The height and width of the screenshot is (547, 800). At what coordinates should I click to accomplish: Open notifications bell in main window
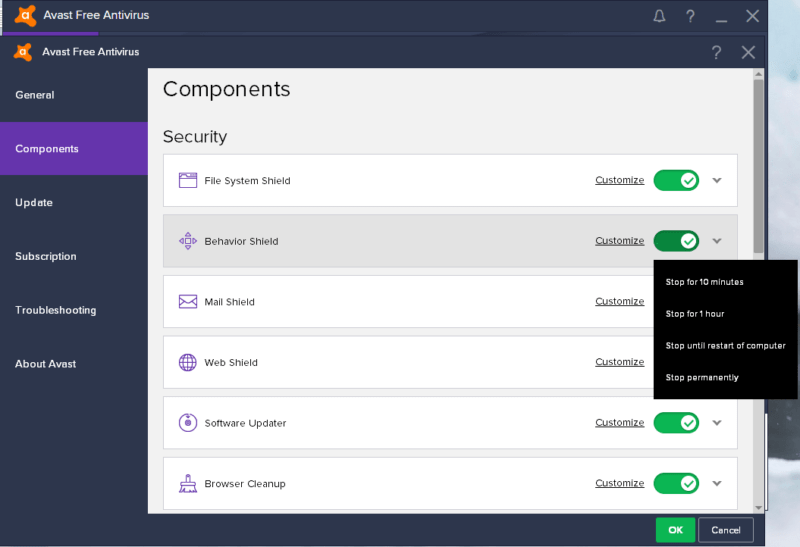[x=659, y=16]
